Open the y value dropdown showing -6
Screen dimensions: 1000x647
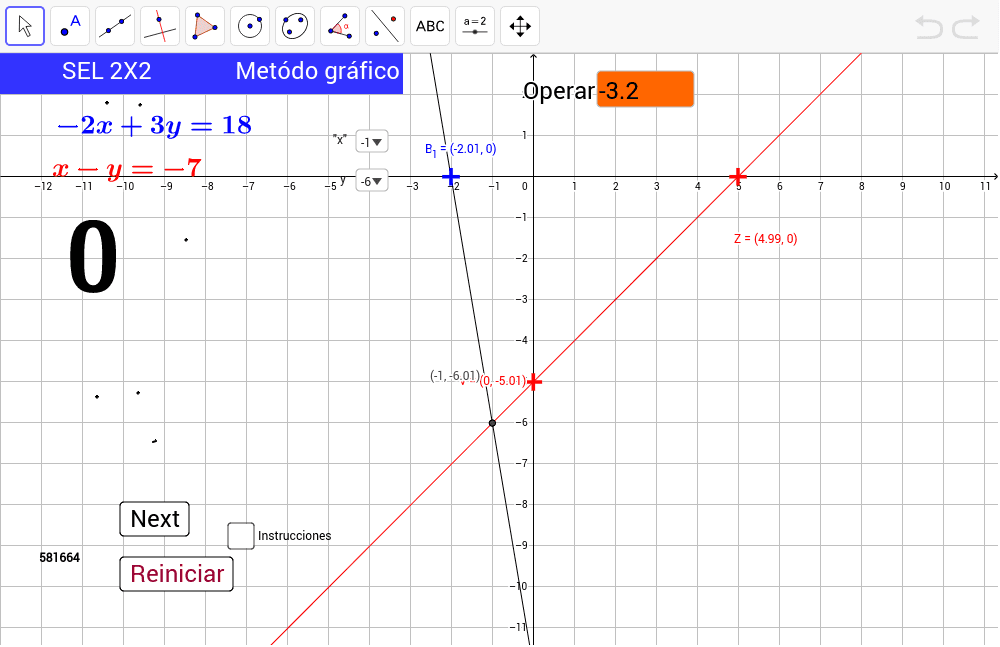point(372,181)
